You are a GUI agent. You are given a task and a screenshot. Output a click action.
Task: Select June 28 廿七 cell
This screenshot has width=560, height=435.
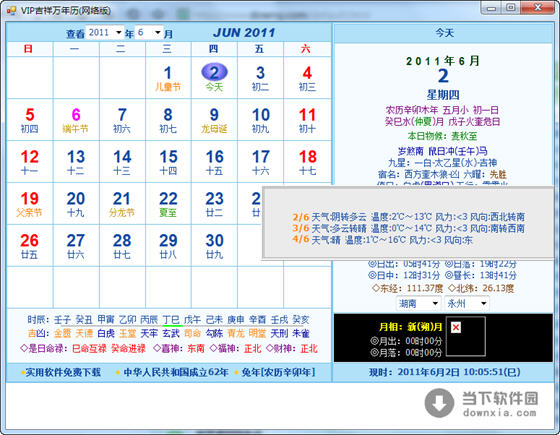tap(122, 245)
